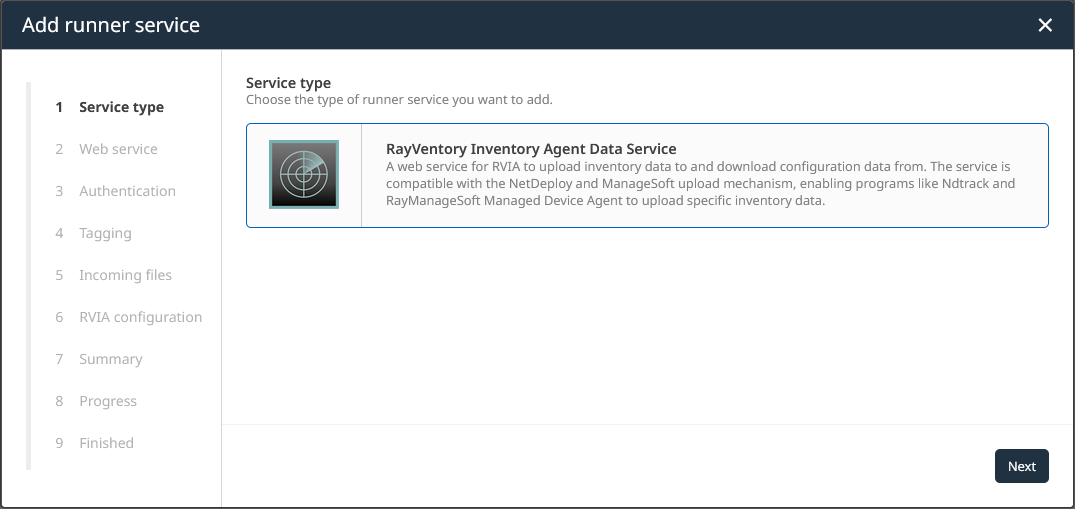Close the Add runner service dialog

coord(1045,25)
